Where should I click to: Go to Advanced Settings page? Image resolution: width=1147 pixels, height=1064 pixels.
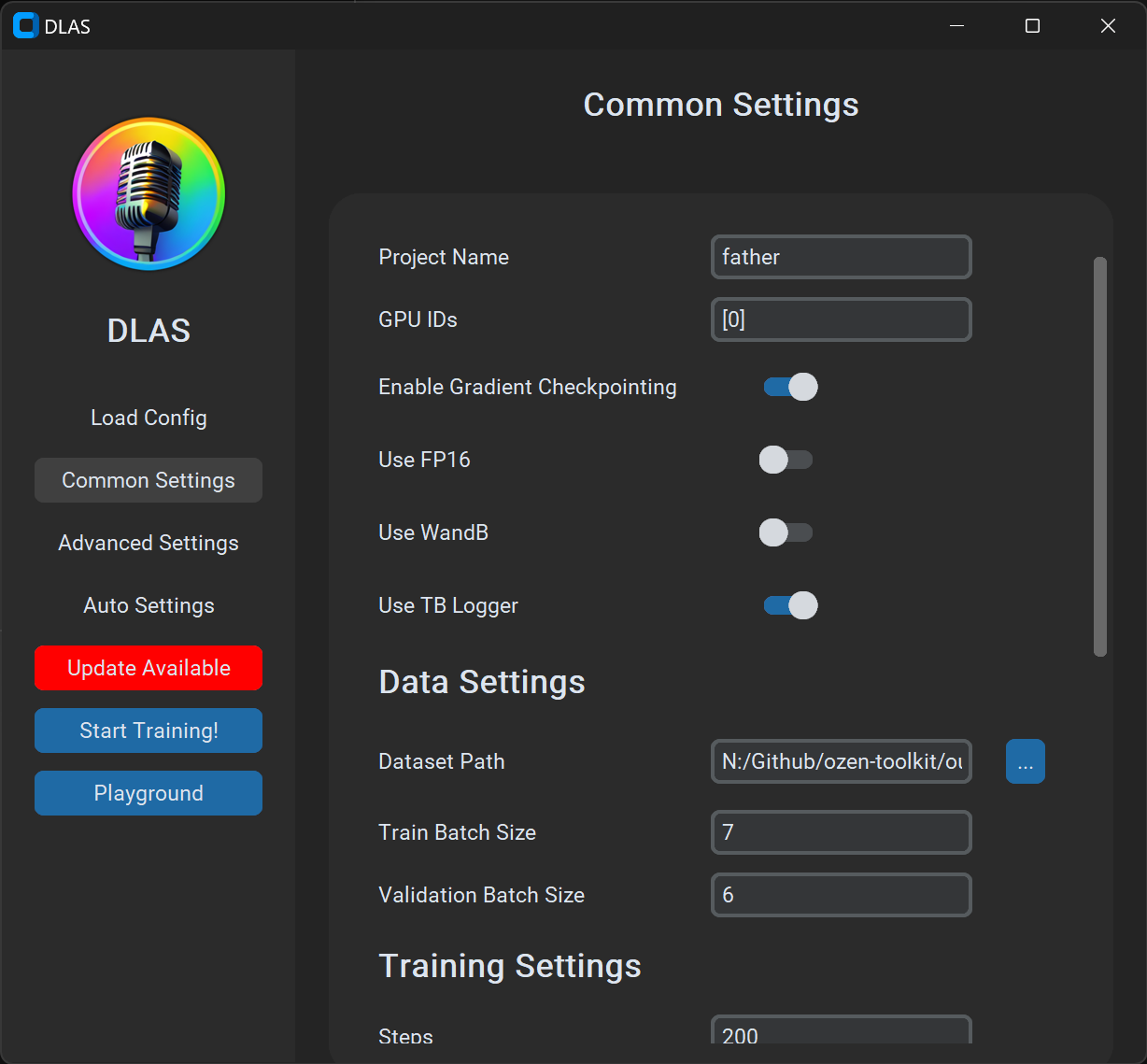point(149,543)
